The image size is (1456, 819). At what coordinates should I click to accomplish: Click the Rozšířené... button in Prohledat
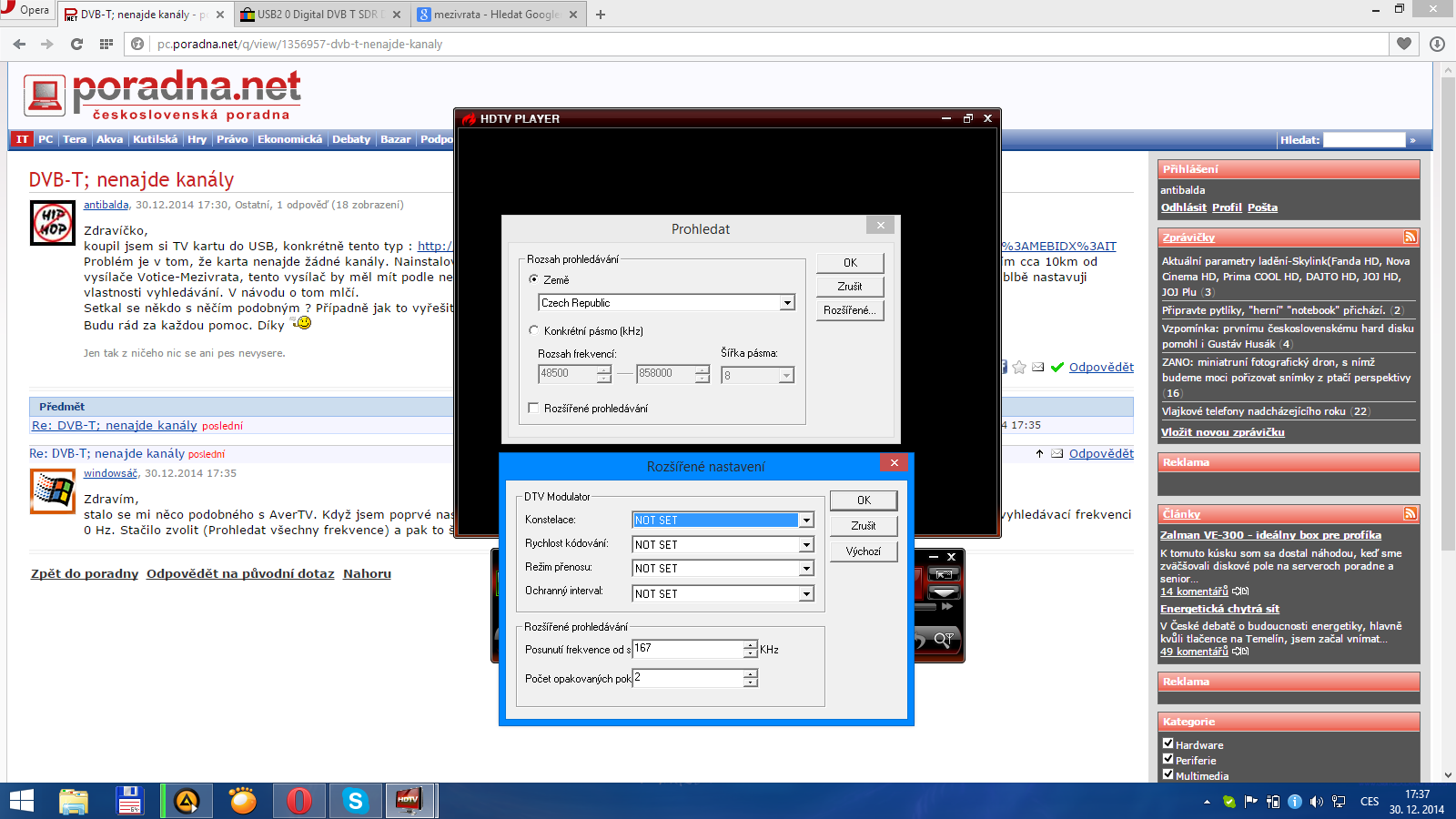(x=849, y=310)
